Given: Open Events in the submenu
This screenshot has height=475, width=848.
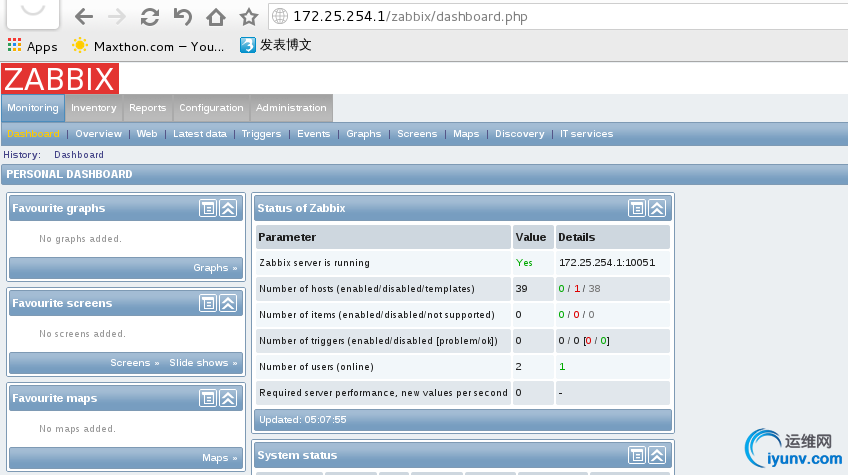Looking at the screenshot, I should pyautogui.click(x=313, y=134).
